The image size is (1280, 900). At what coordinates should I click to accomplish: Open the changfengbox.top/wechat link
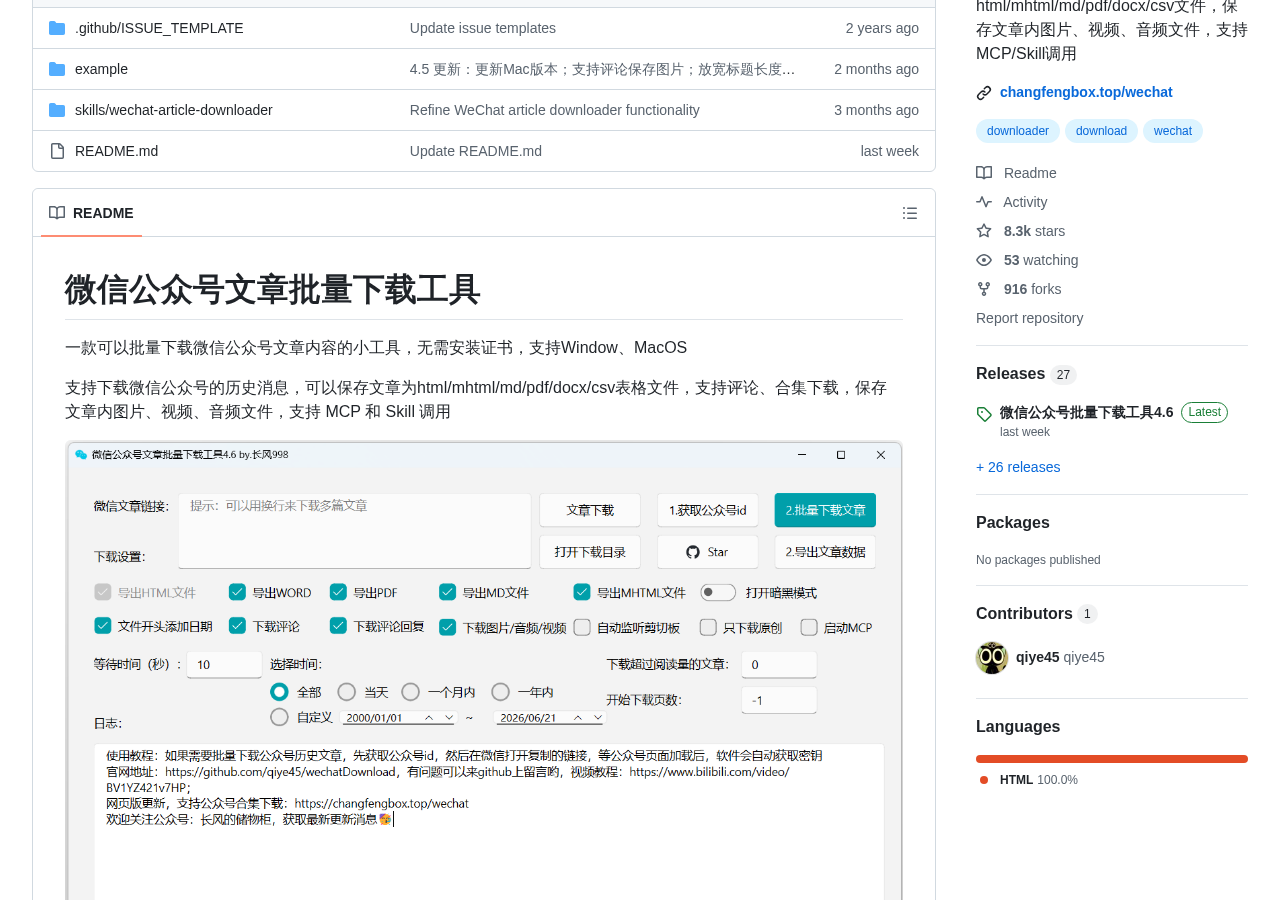pos(1086,92)
